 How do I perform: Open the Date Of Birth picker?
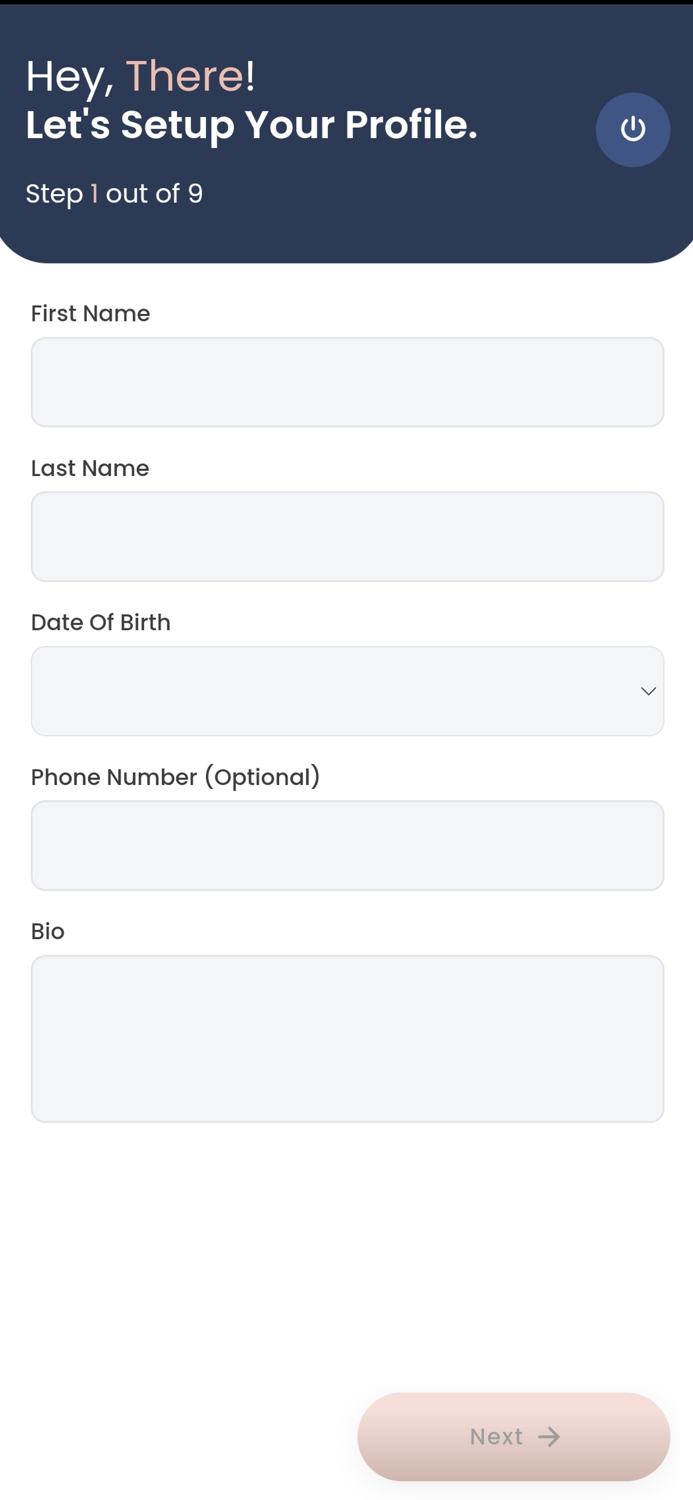[x=347, y=691]
